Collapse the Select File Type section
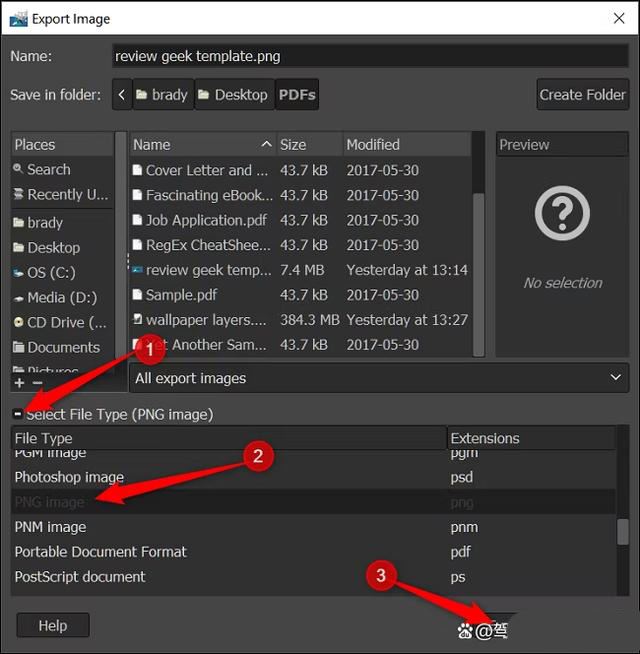Image resolution: width=640 pixels, height=654 pixels. point(18,414)
